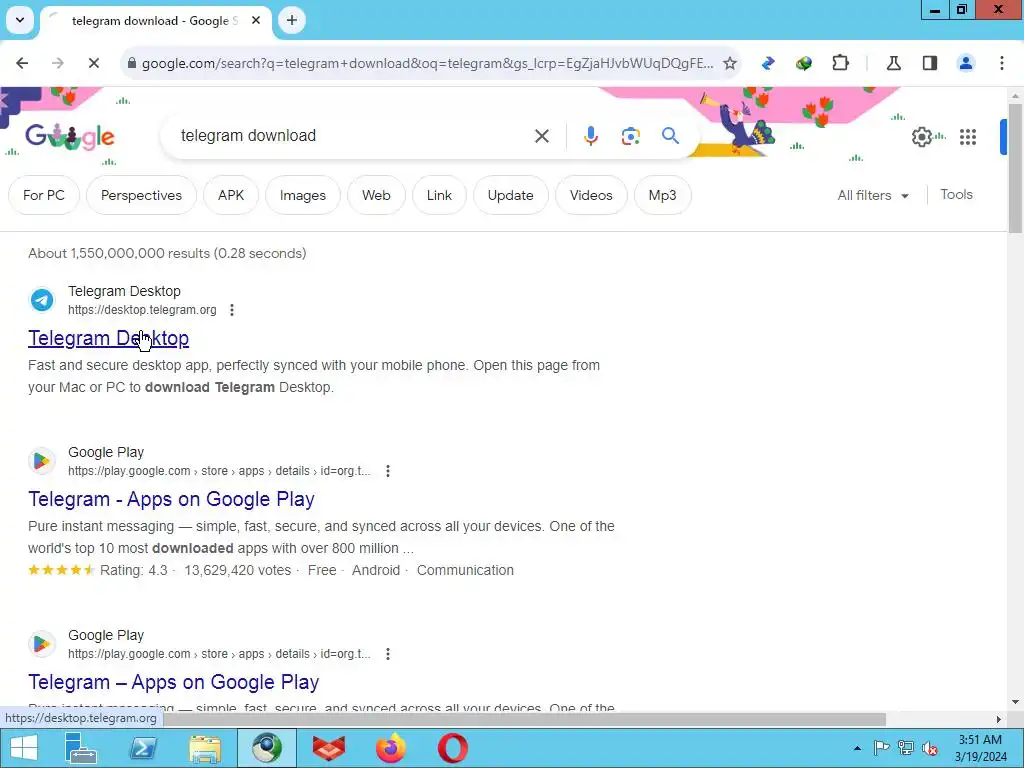Open Firefox from the taskbar
The width and height of the screenshot is (1024, 768).
point(391,748)
